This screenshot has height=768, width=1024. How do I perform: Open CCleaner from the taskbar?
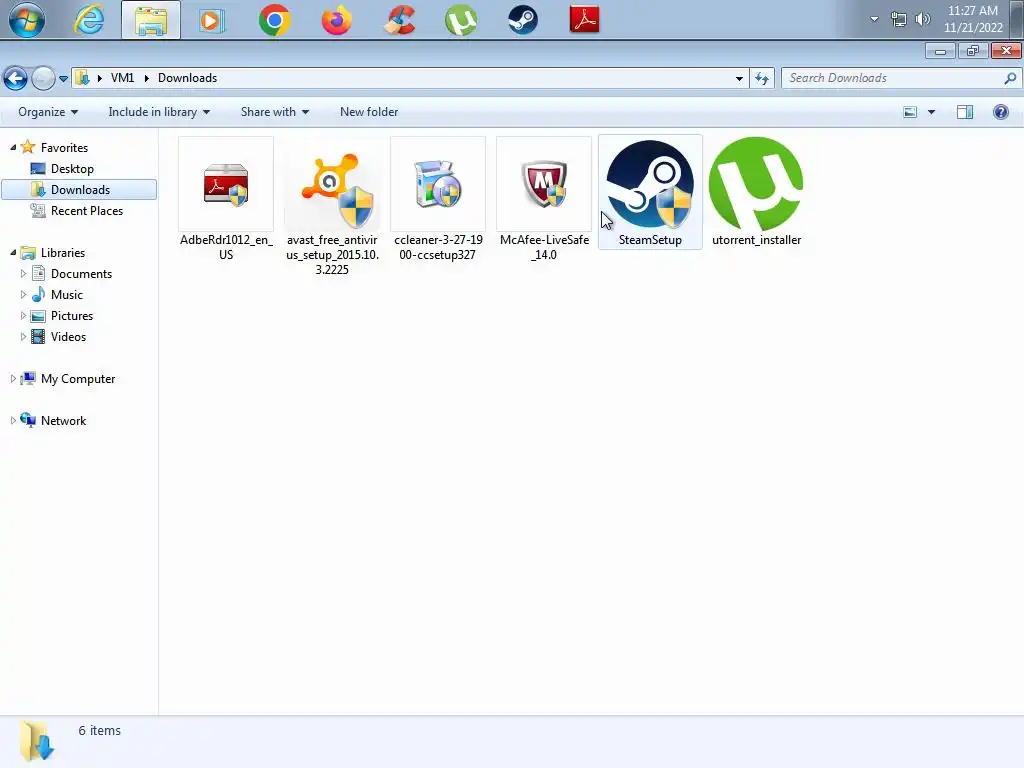(x=399, y=20)
